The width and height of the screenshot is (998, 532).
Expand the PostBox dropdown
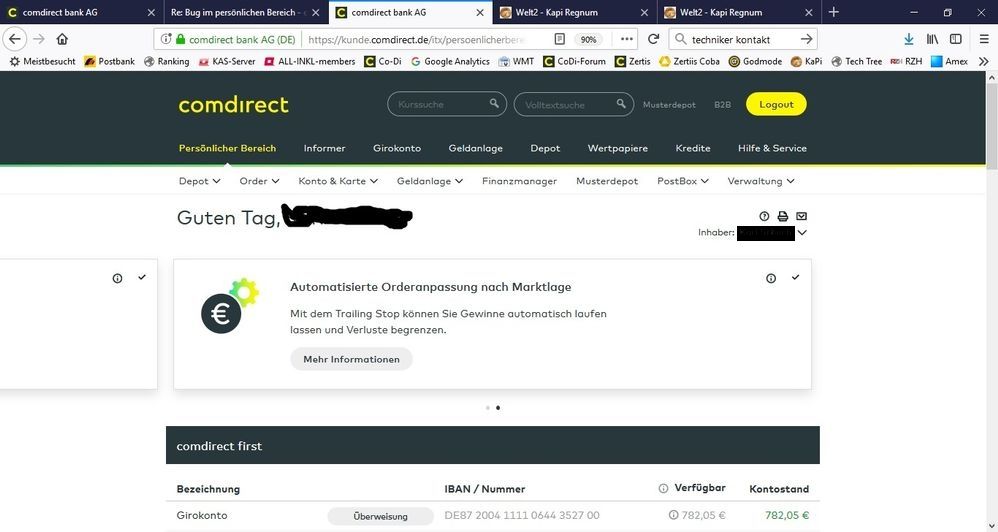click(x=682, y=181)
